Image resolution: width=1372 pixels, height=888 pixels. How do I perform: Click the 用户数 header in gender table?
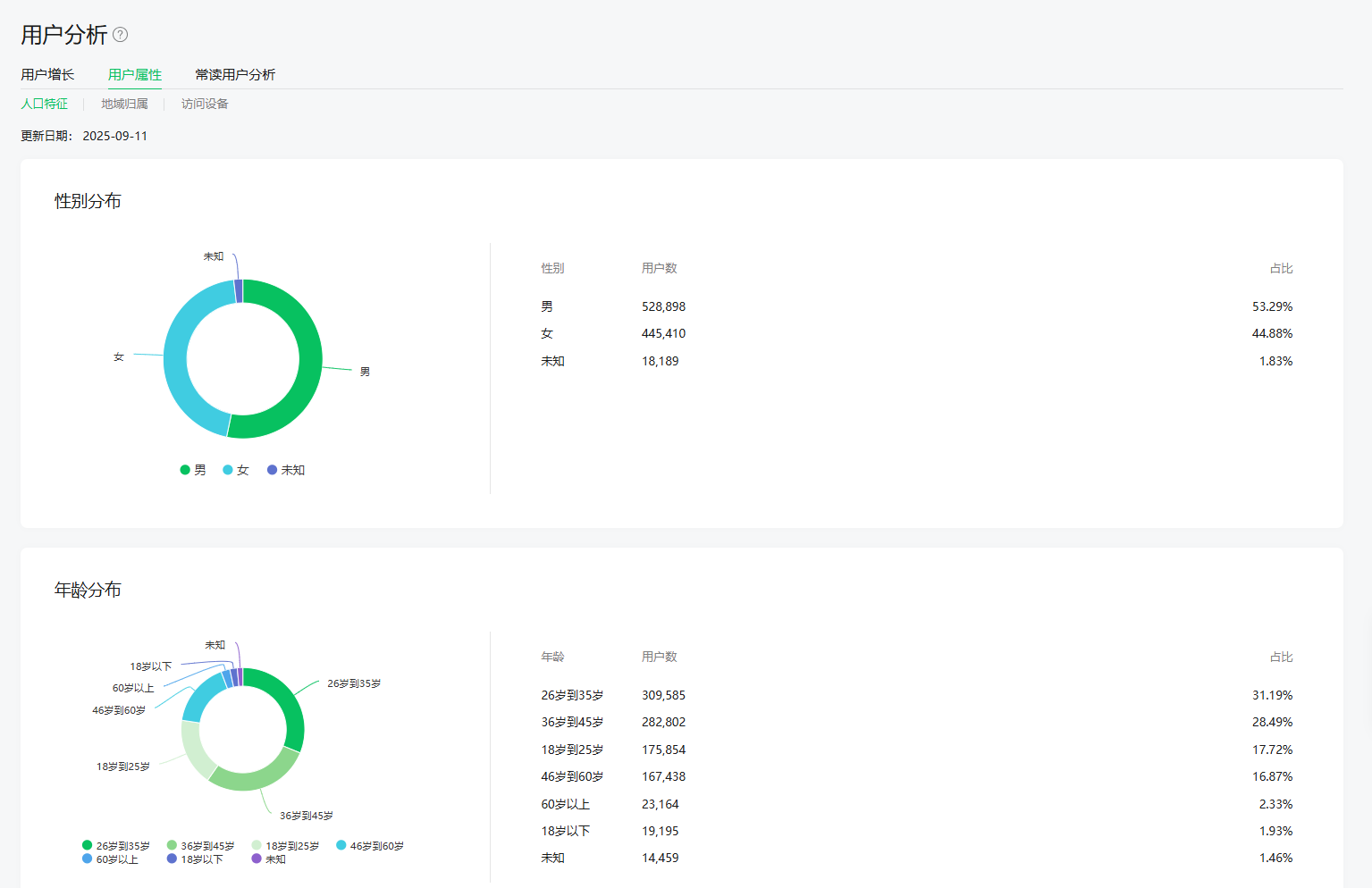(x=660, y=268)
